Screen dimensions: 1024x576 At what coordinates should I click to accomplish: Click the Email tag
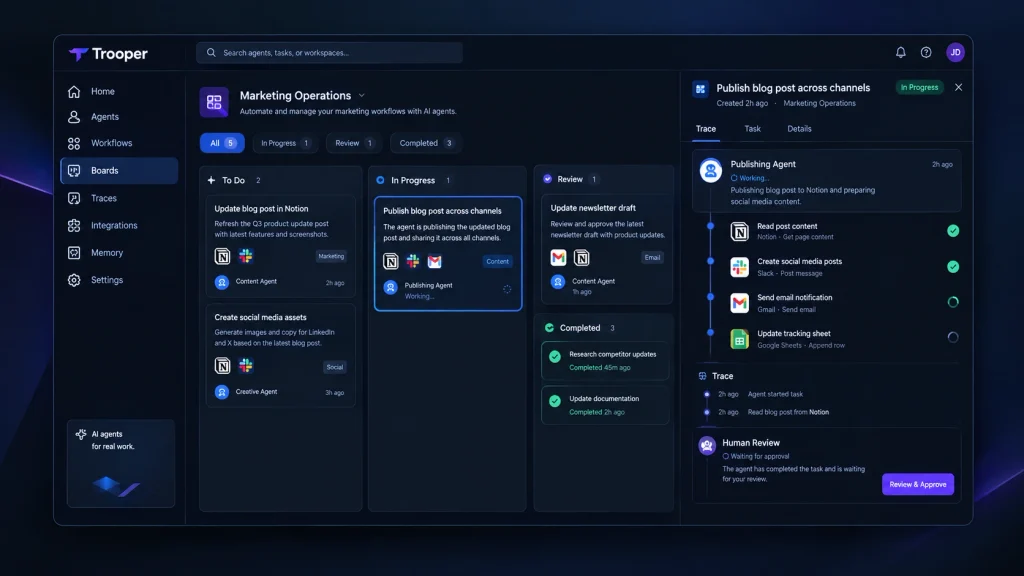[652, 257]
